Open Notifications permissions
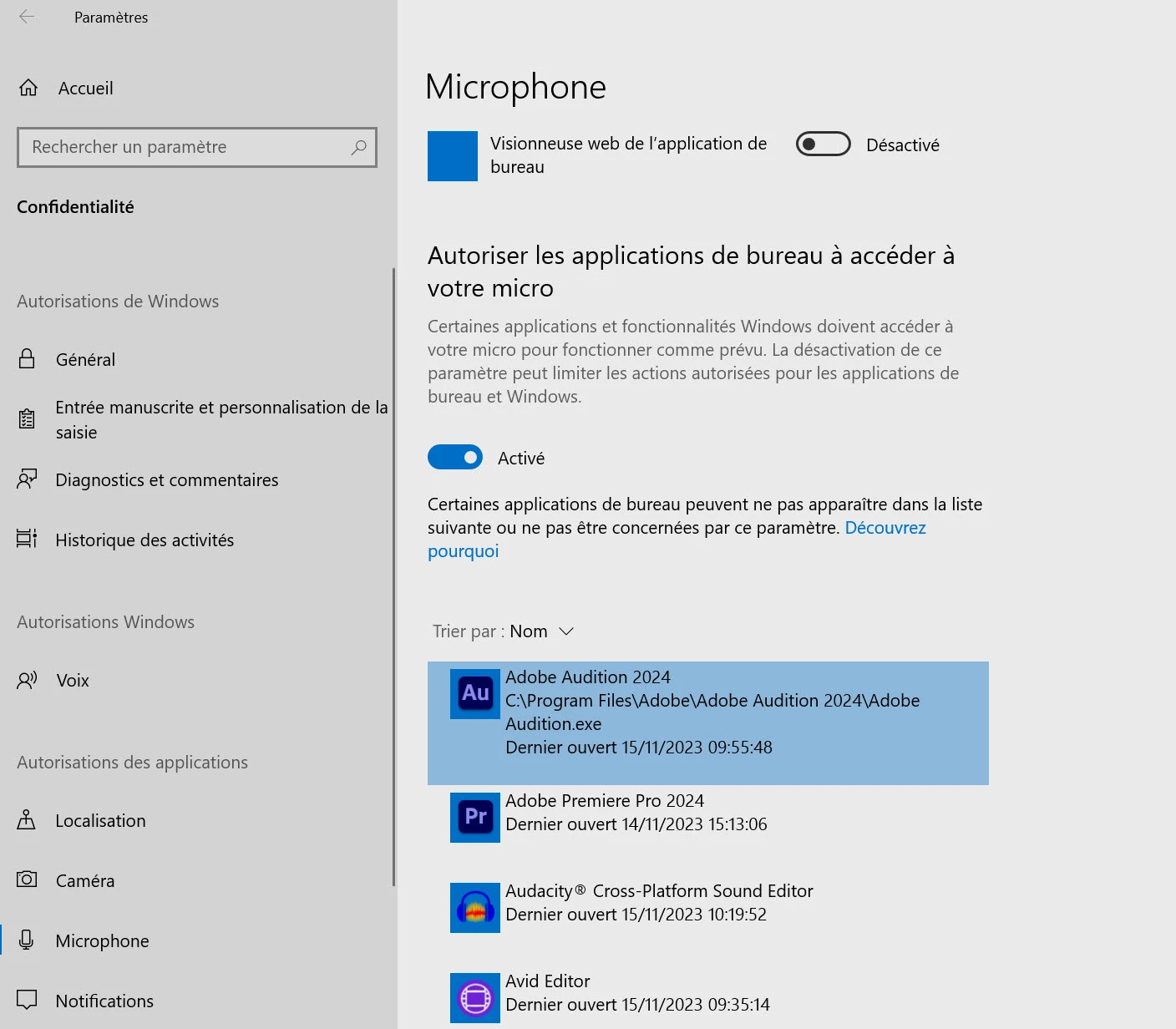 tap(196, 1001)
